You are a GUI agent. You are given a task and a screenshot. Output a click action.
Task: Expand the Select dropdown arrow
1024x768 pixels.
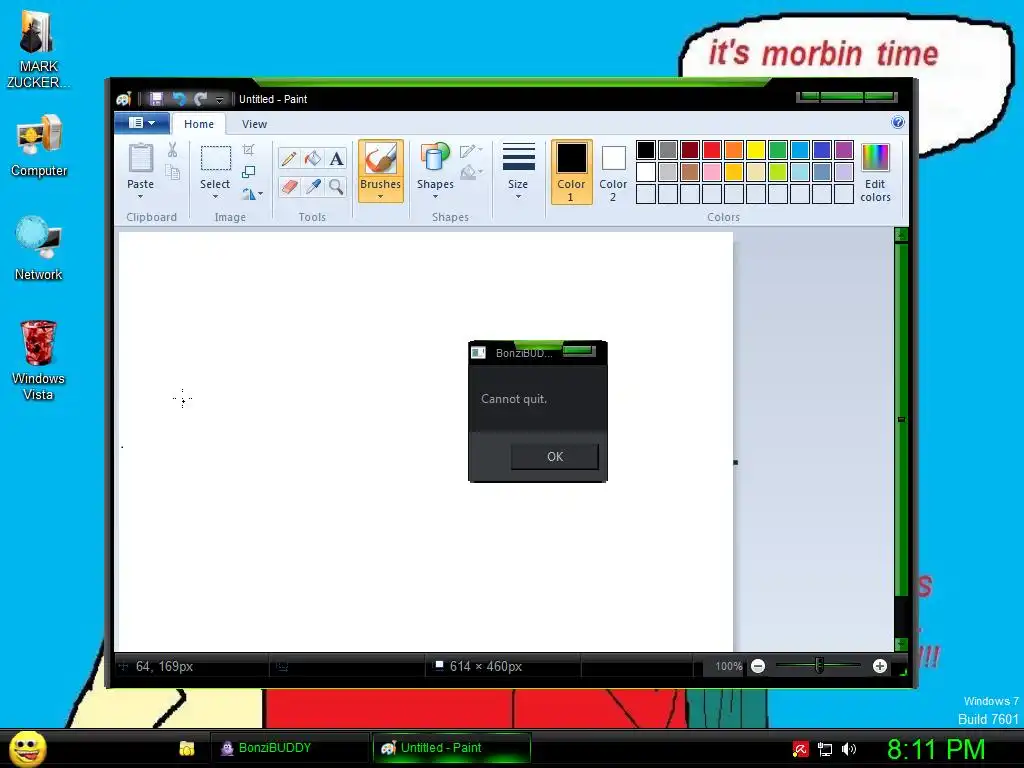[x=215, y=197]
